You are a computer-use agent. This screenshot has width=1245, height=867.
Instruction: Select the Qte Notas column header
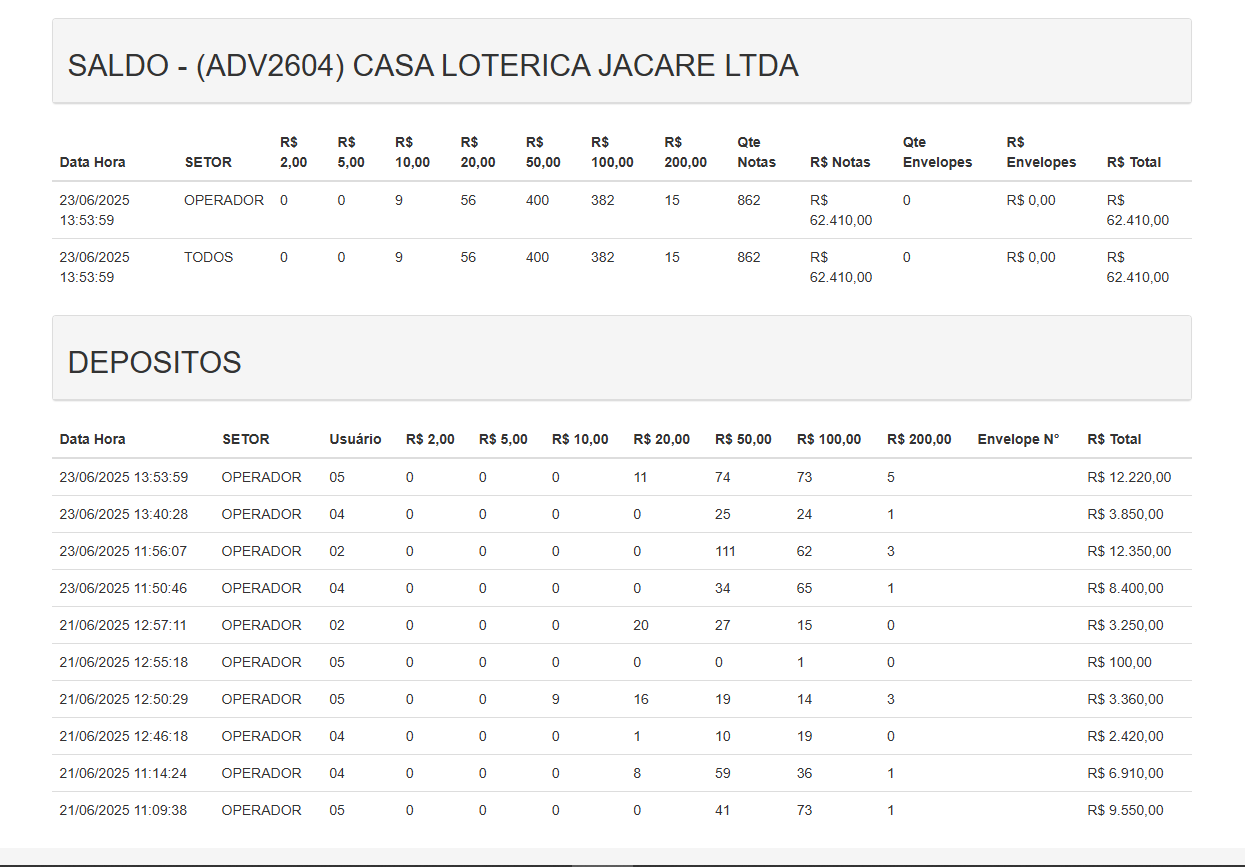pyautogui.click(x=756, y=152)
